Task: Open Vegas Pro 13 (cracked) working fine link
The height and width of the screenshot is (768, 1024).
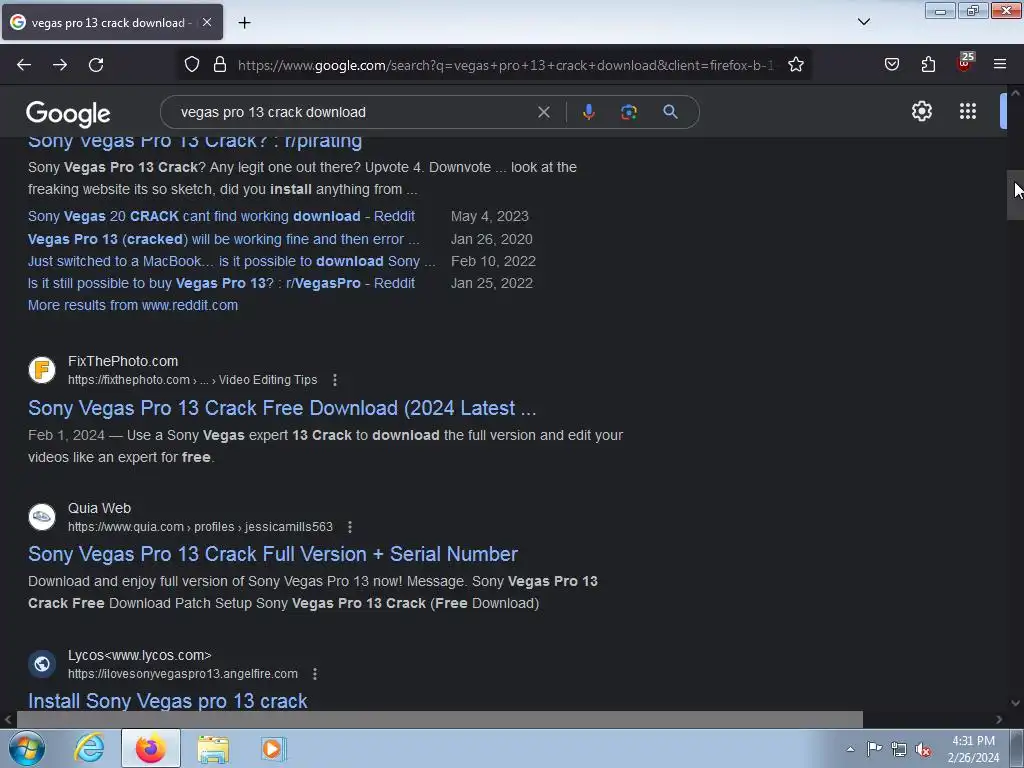Action: coord(223,239)
